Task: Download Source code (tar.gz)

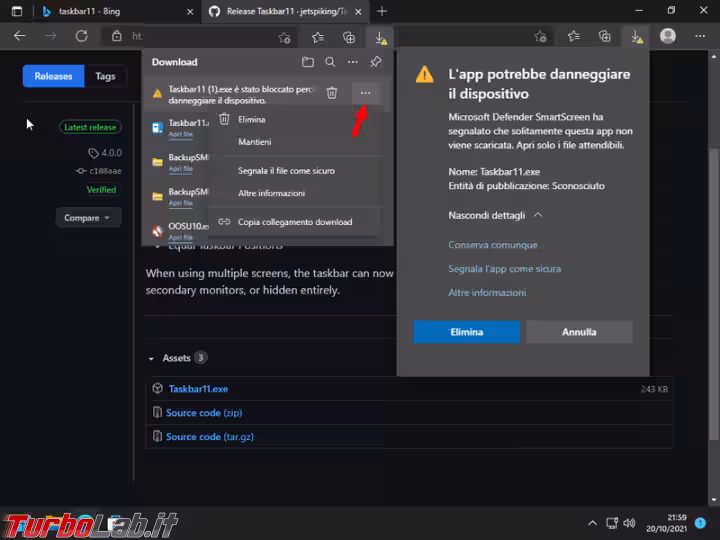Action: tap(209, 437)
